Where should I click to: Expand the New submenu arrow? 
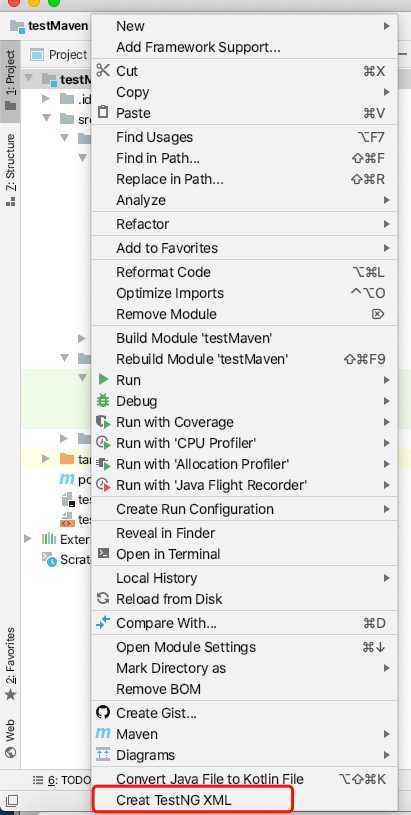click(387, 25)
